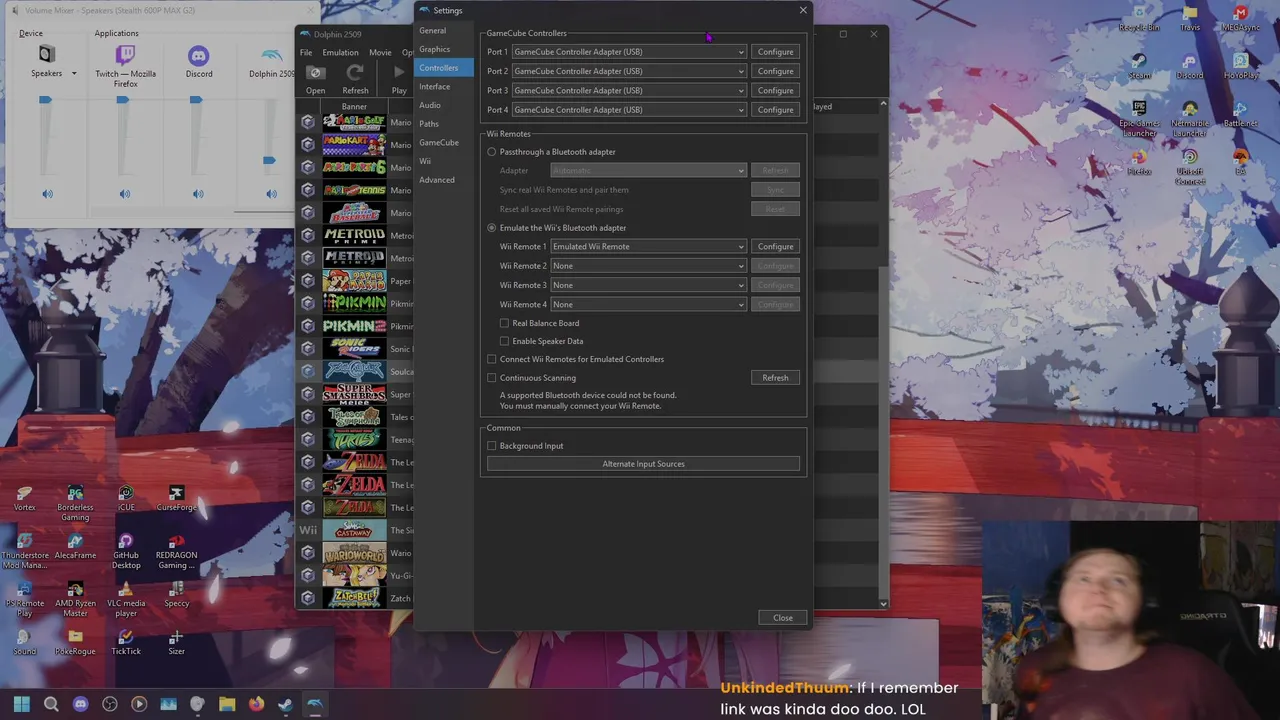
Task: Click the Speakers volume slider handle
Action: 45,100
